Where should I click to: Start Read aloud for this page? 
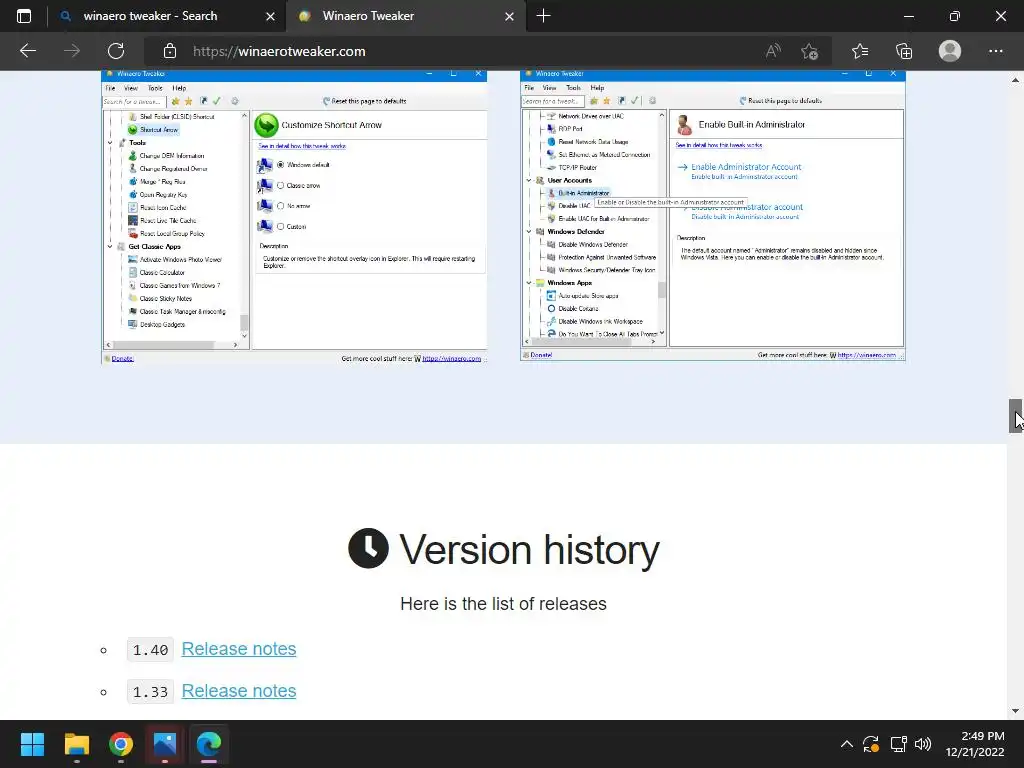click(x=773, y=51)
